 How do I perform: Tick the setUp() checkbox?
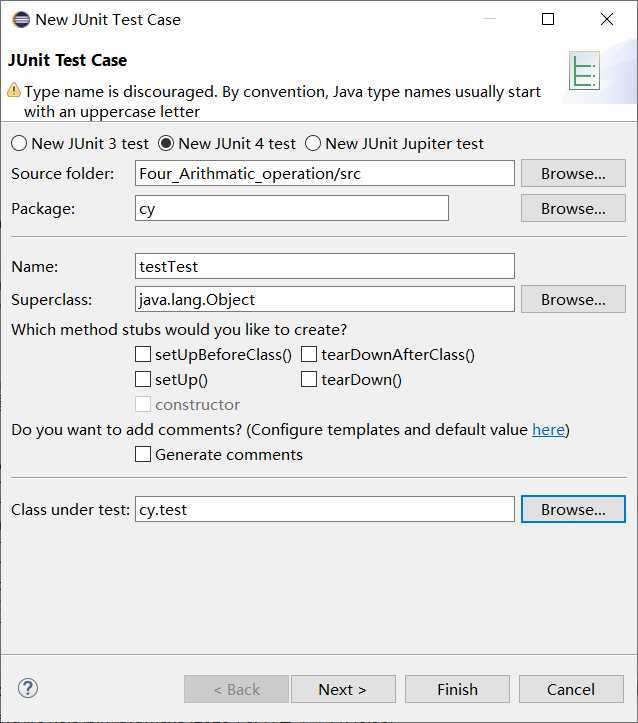(x=143, y=379)
